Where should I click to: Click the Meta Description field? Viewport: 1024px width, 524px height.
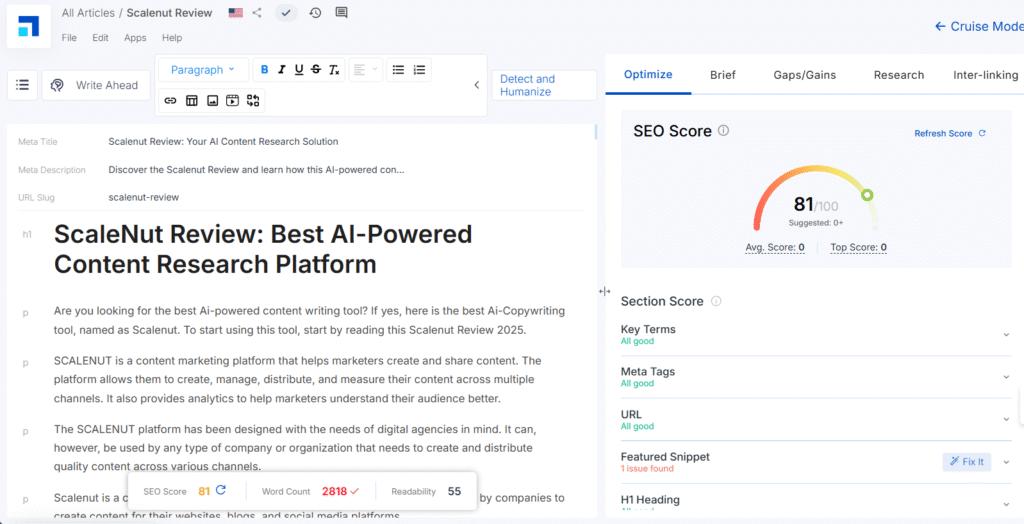257,170
